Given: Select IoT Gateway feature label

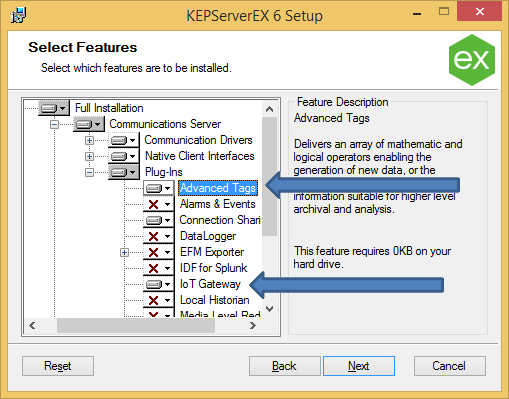Looking at the screenshot, I should pyautogui.click(x=210, y=284).
